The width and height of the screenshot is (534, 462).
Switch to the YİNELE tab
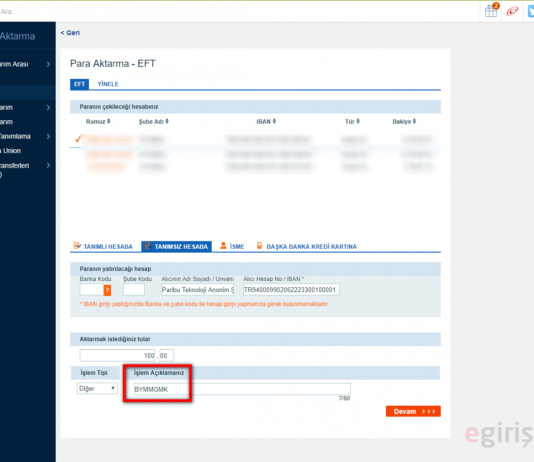tap(108, 84)
